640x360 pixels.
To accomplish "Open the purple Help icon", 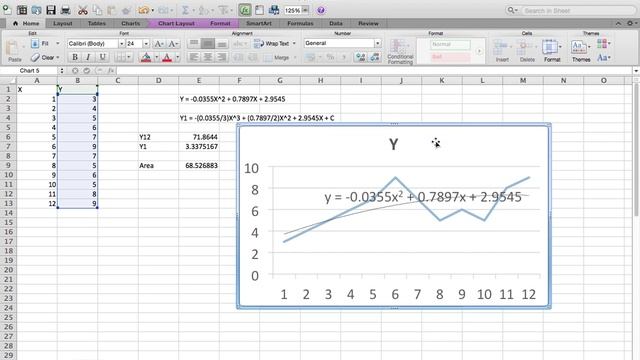I will pos(321,10).
